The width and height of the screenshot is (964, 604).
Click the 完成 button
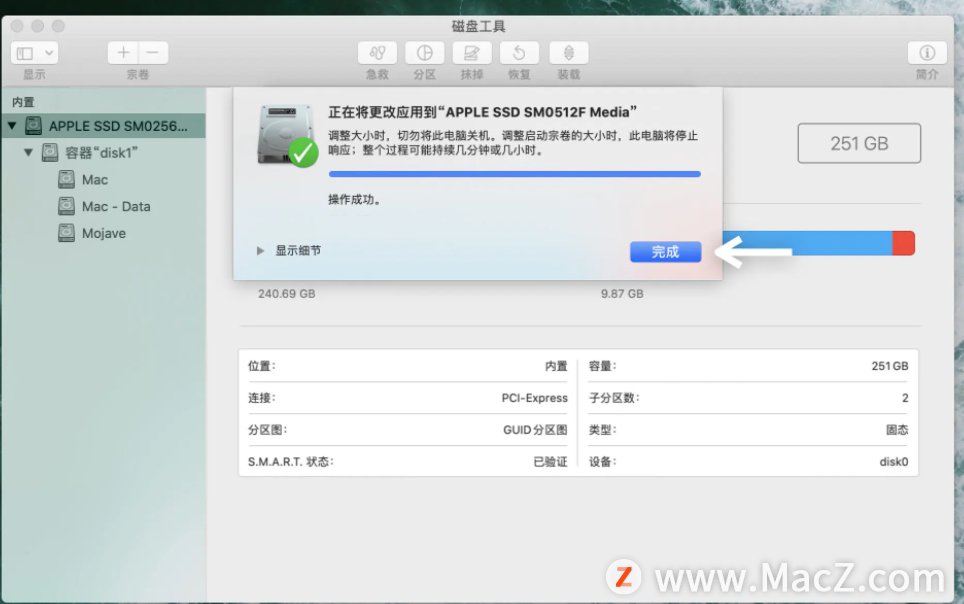[x=665, y=252]
